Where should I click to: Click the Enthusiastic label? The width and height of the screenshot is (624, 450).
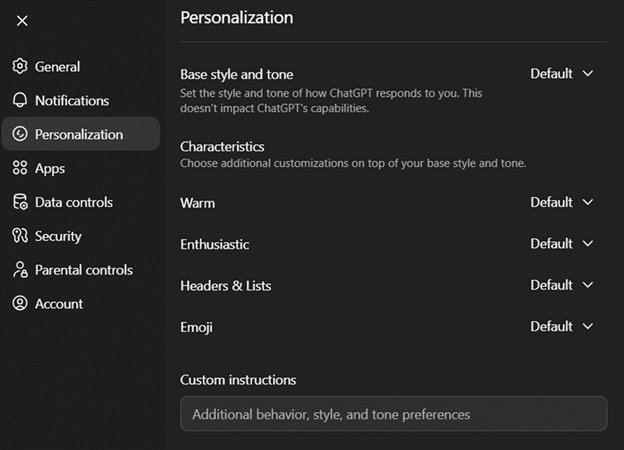[214, 244]
